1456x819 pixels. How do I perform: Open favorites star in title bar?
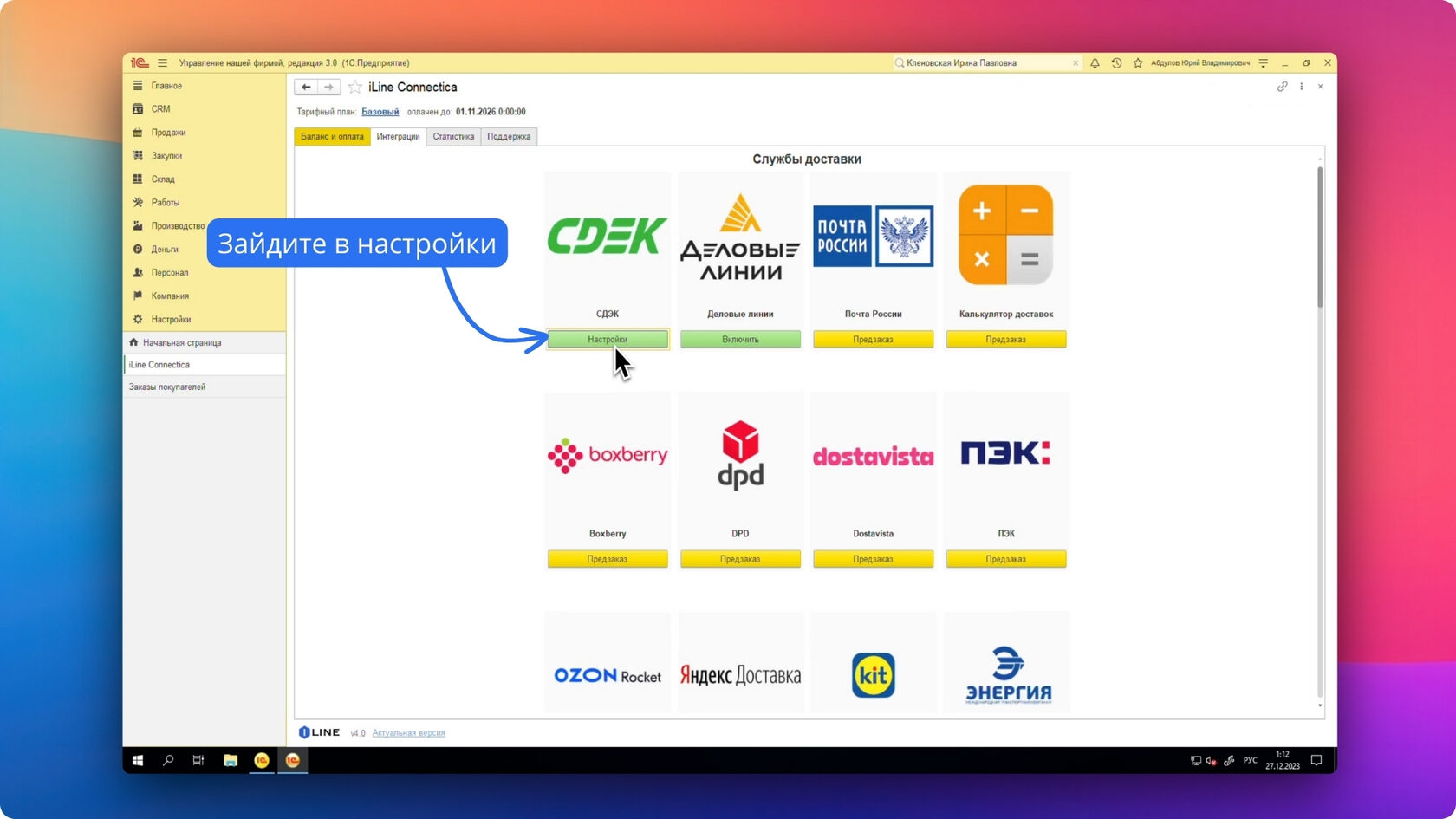1138,62
